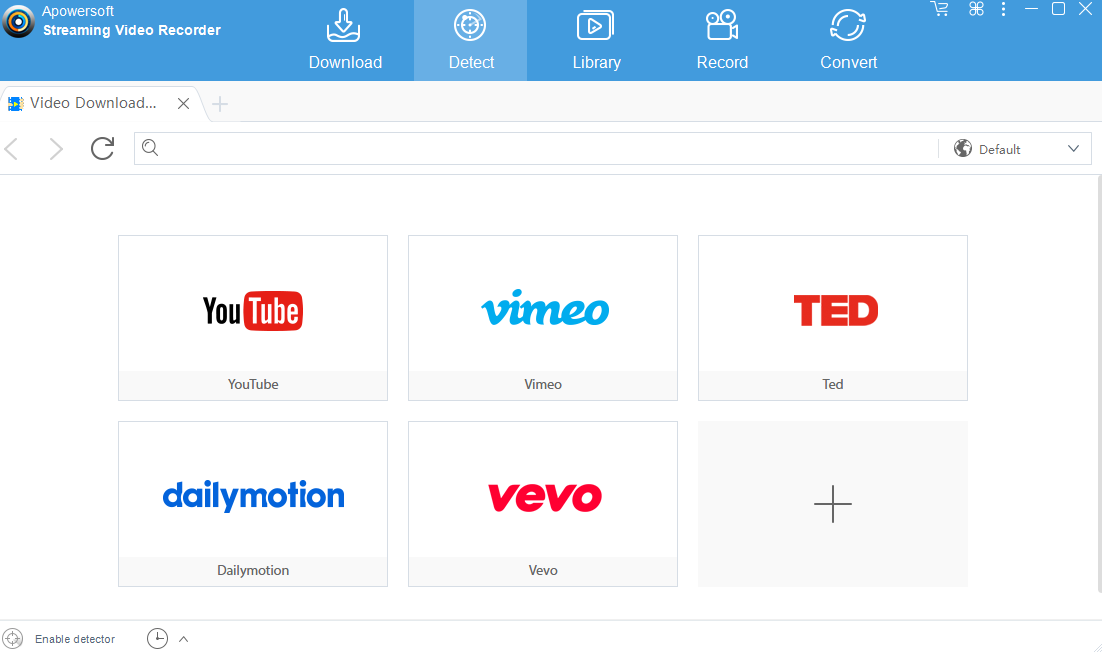Click the command-symbol icon in title bar

(x=976, y=9)
